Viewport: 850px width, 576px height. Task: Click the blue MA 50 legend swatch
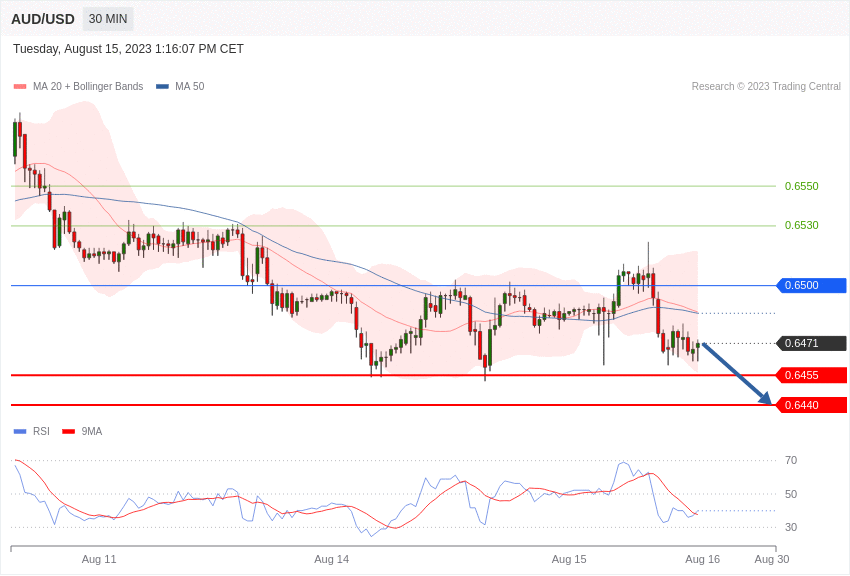162,86
